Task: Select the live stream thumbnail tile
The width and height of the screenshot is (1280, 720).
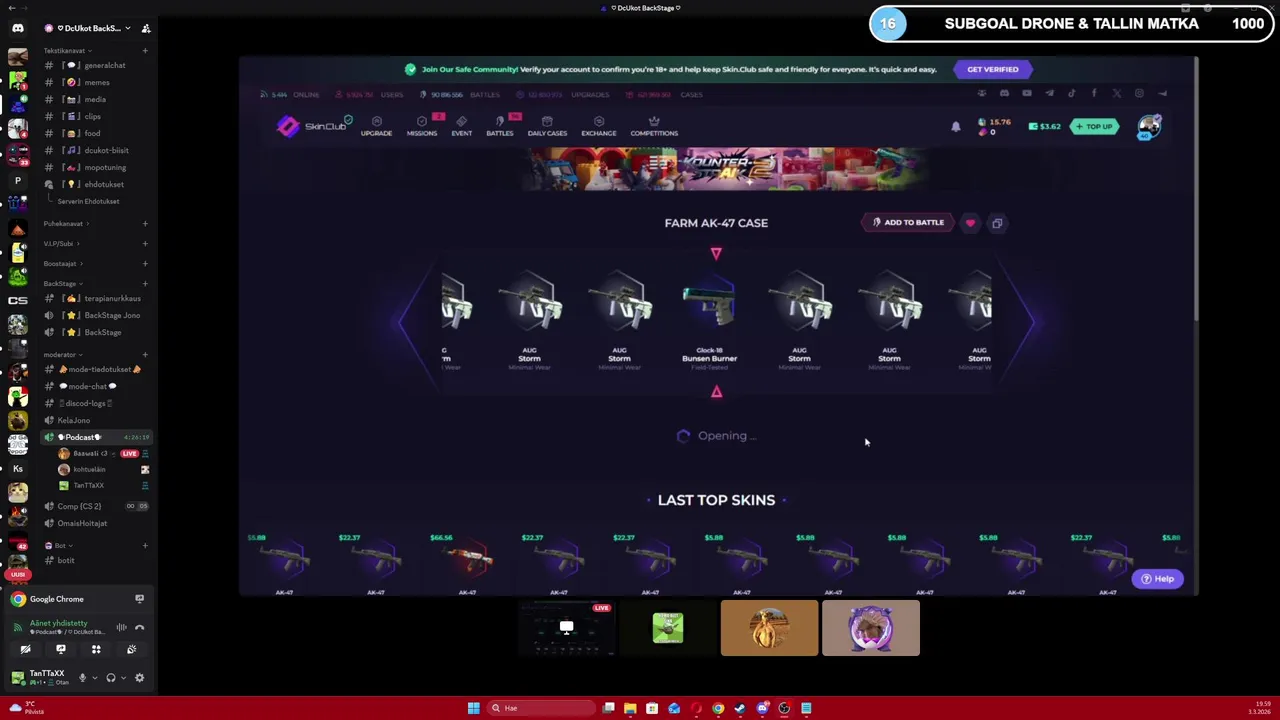Action: pyautogui.click(x=566, y=628)
